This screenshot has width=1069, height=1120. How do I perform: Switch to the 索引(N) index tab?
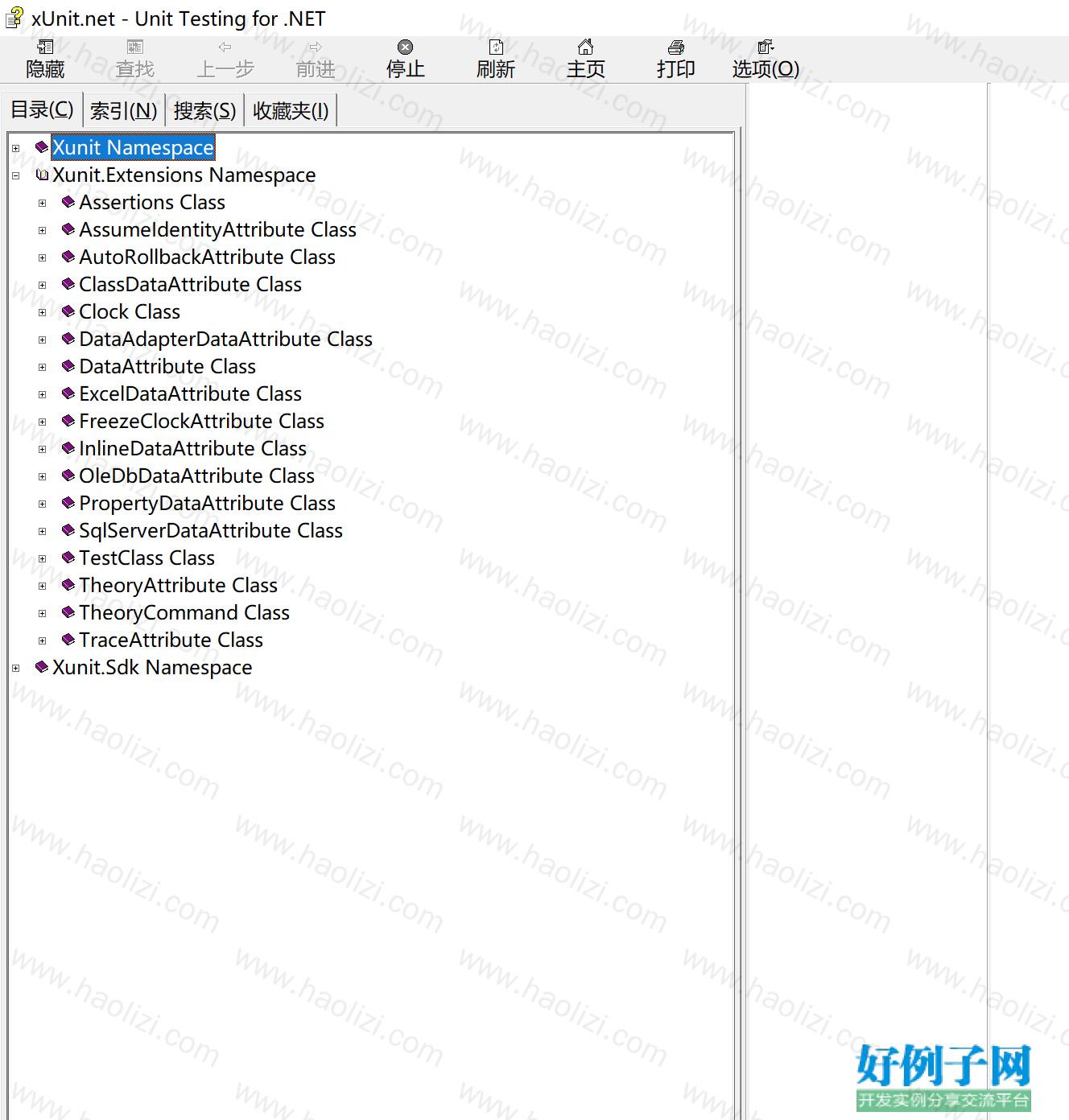[x=123, y=110]
